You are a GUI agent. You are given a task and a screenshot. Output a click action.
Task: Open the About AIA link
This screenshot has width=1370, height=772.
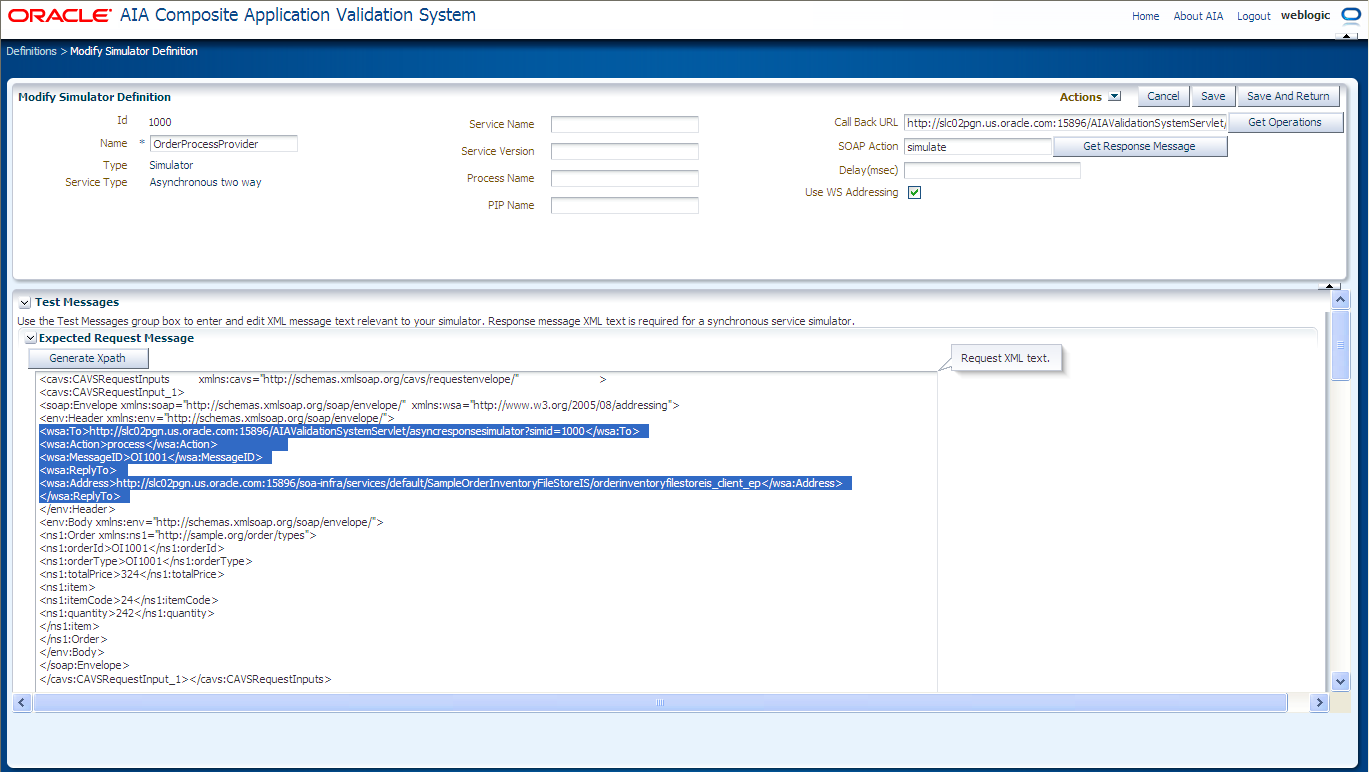[1198, 16]
